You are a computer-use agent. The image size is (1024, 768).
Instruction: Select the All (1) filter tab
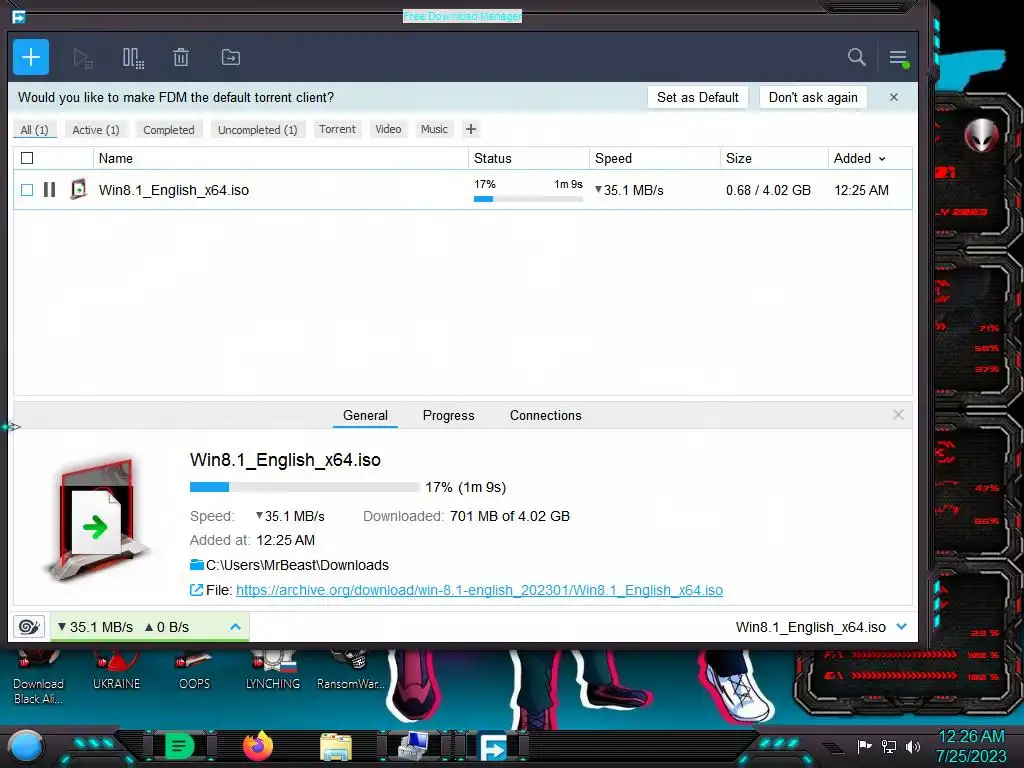click(35, 130)
